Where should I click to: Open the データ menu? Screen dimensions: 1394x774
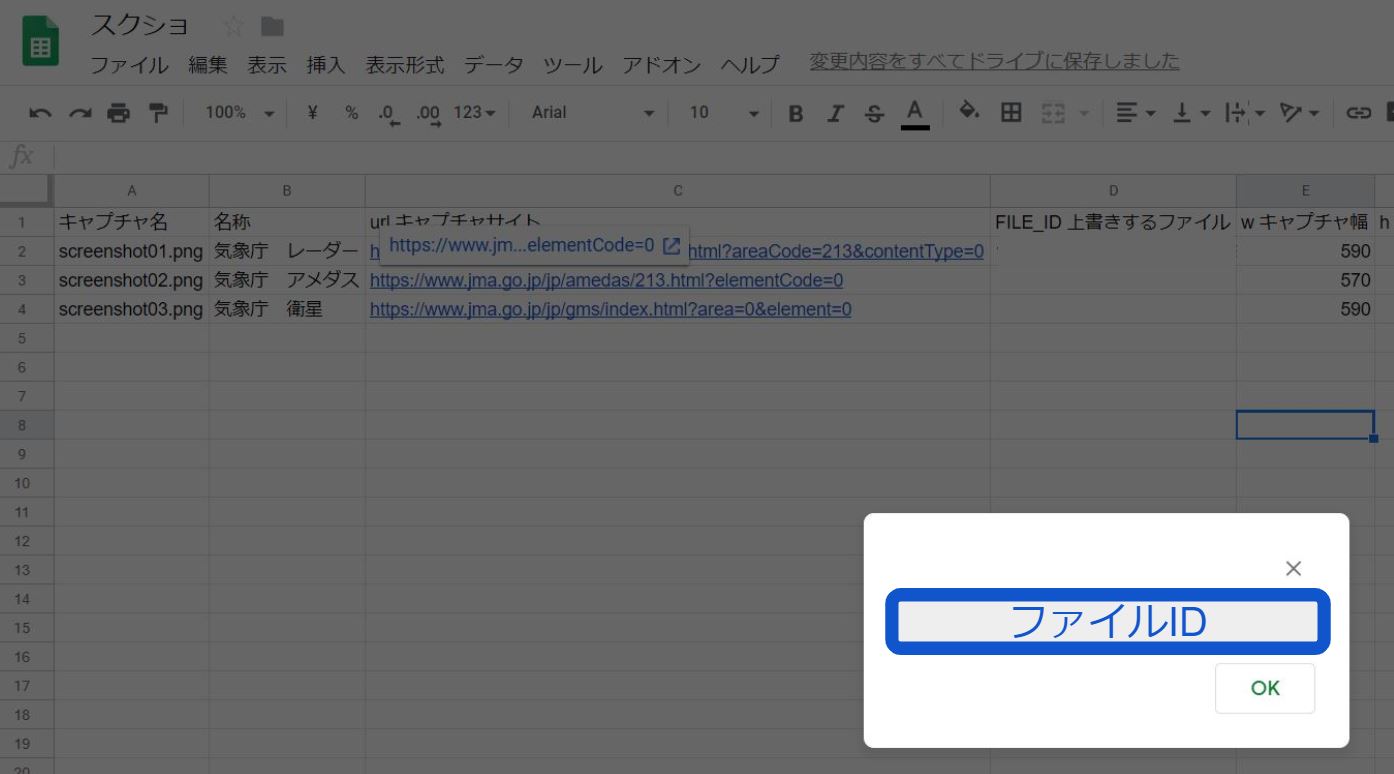pyautogui.click(x=493, y=65)
